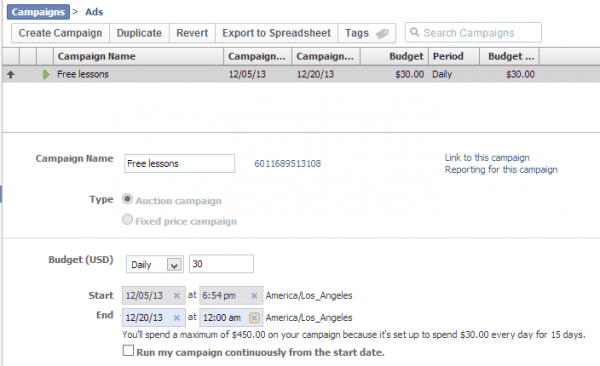This screenshot has width=600, height=366.
Task: Open Link to this campaign
Action: point(487,157)
